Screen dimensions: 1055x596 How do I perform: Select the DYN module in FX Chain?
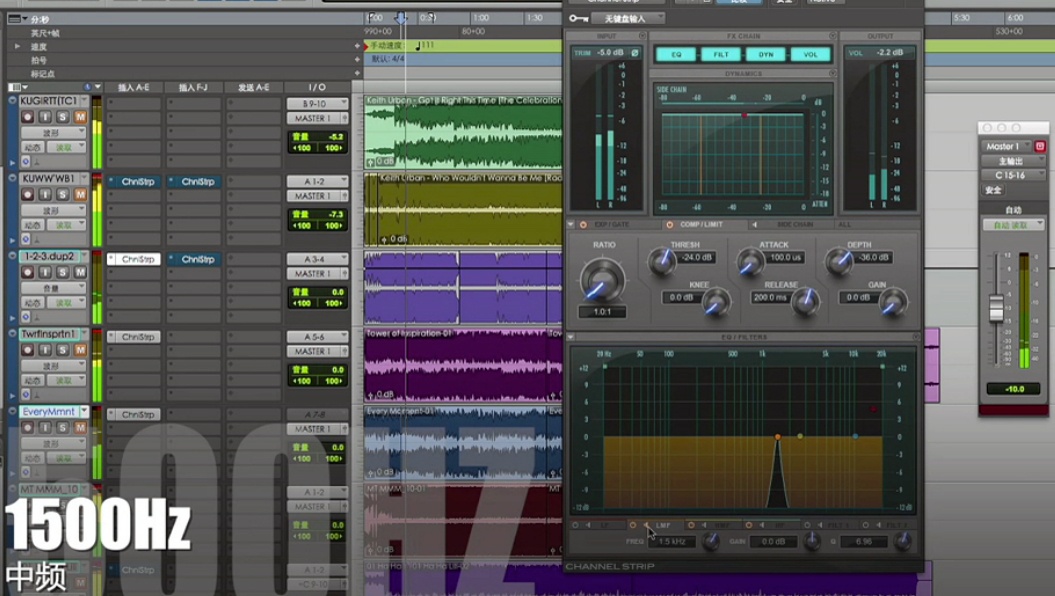[x=765, y=55]
